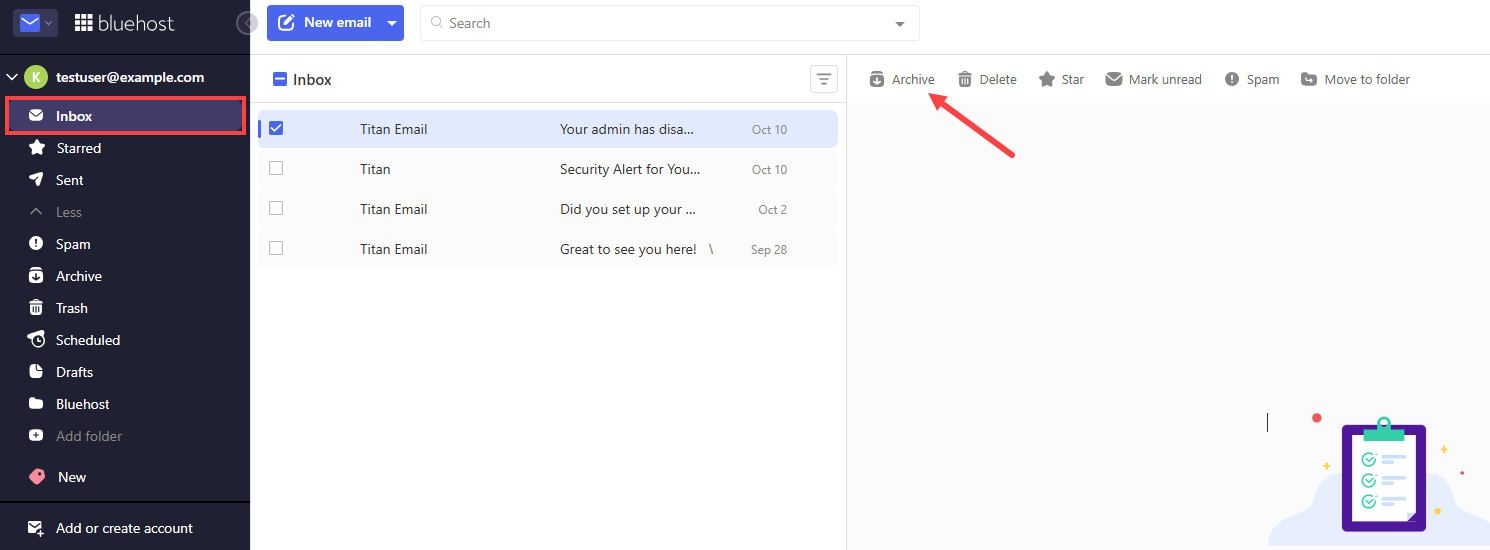Click the Sent paper plane icon
The height and width of the screenshot is (550, 1490).
tap(37, 180)
